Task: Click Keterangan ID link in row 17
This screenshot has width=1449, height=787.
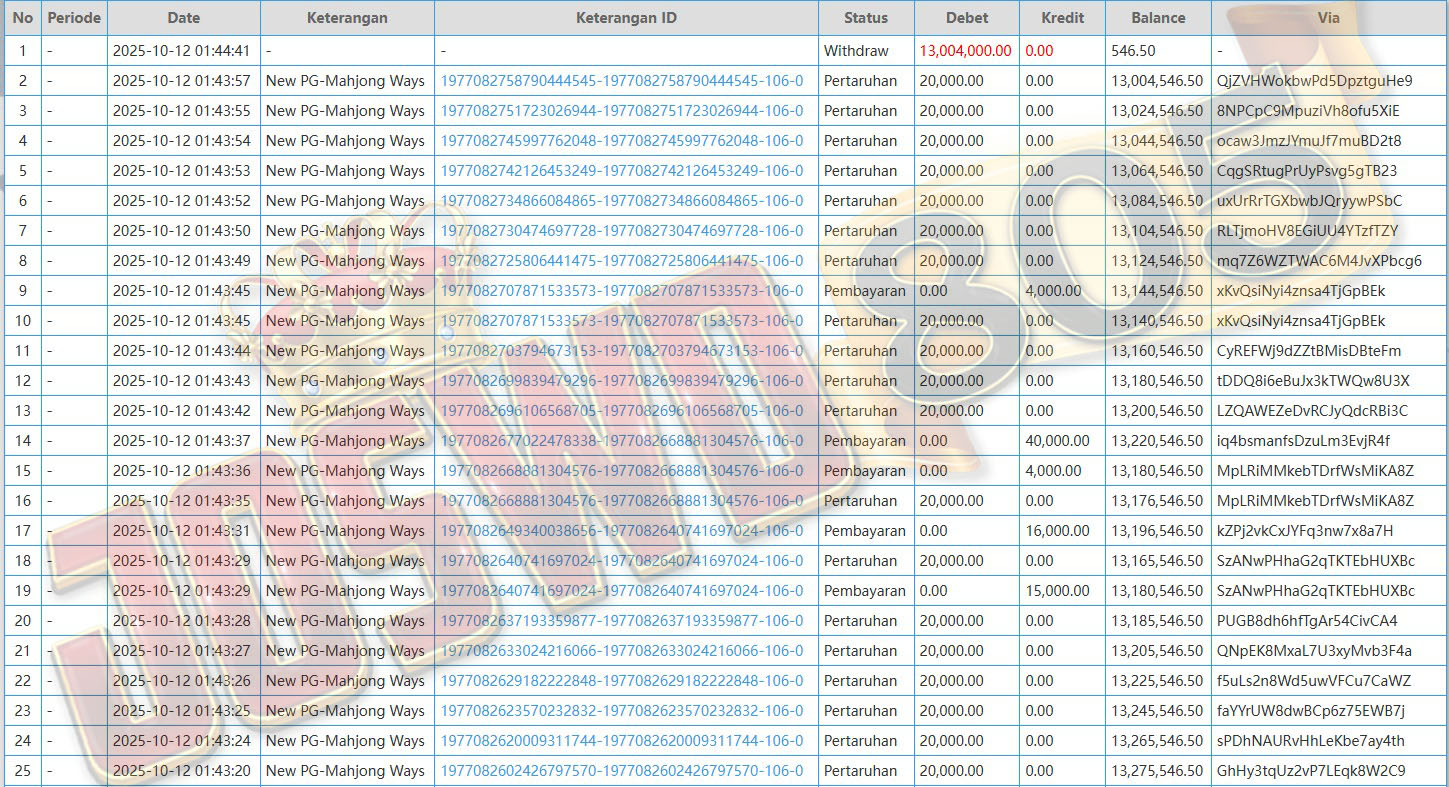Action: tap(621, 531)
